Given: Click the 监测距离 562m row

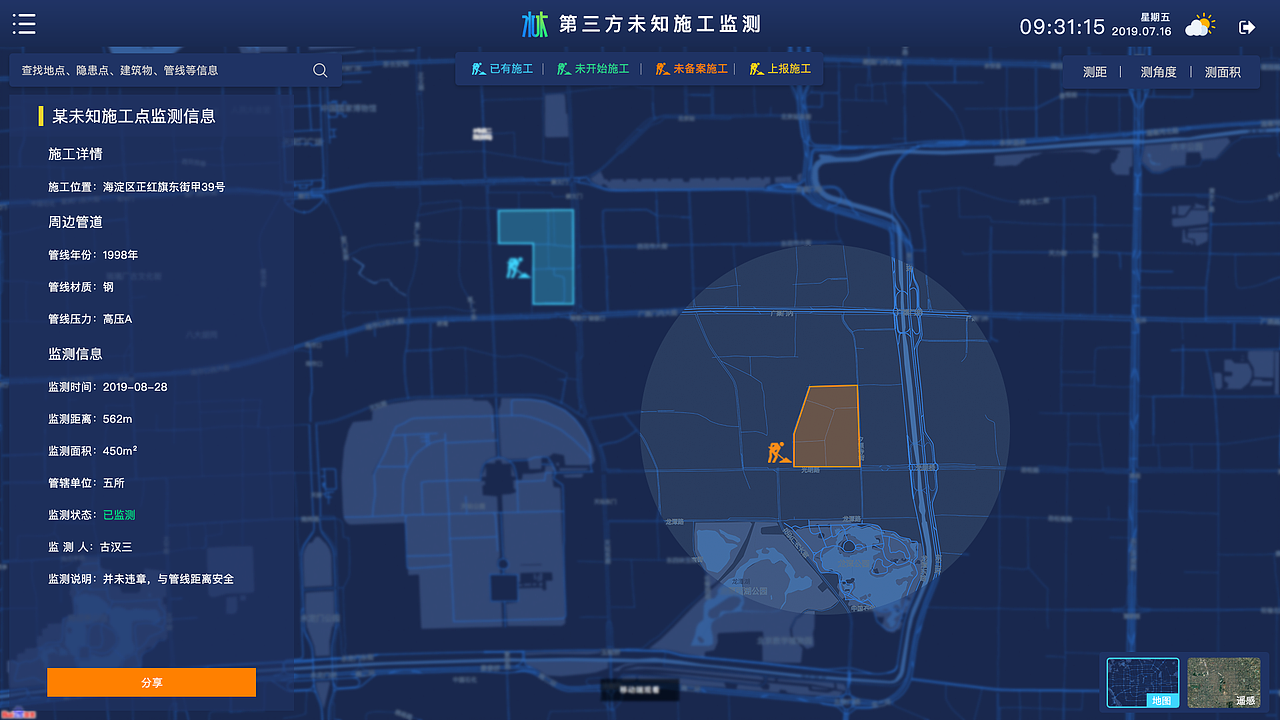Looking at the screenshot, I should click(90, 419).
